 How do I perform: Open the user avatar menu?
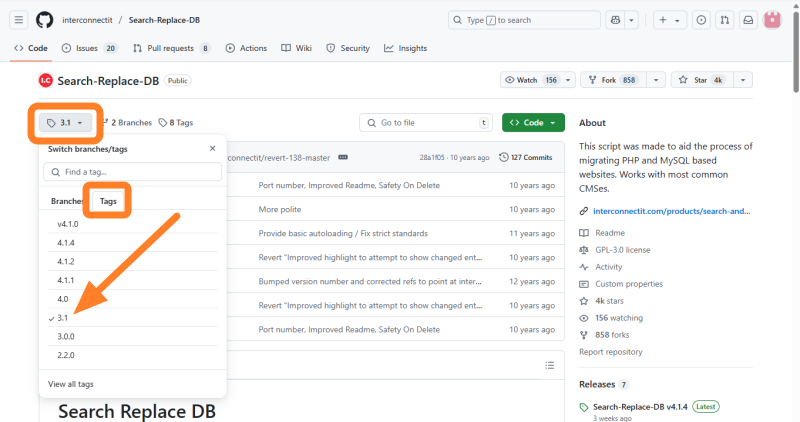pyautogui.click(x=772, y=20)
